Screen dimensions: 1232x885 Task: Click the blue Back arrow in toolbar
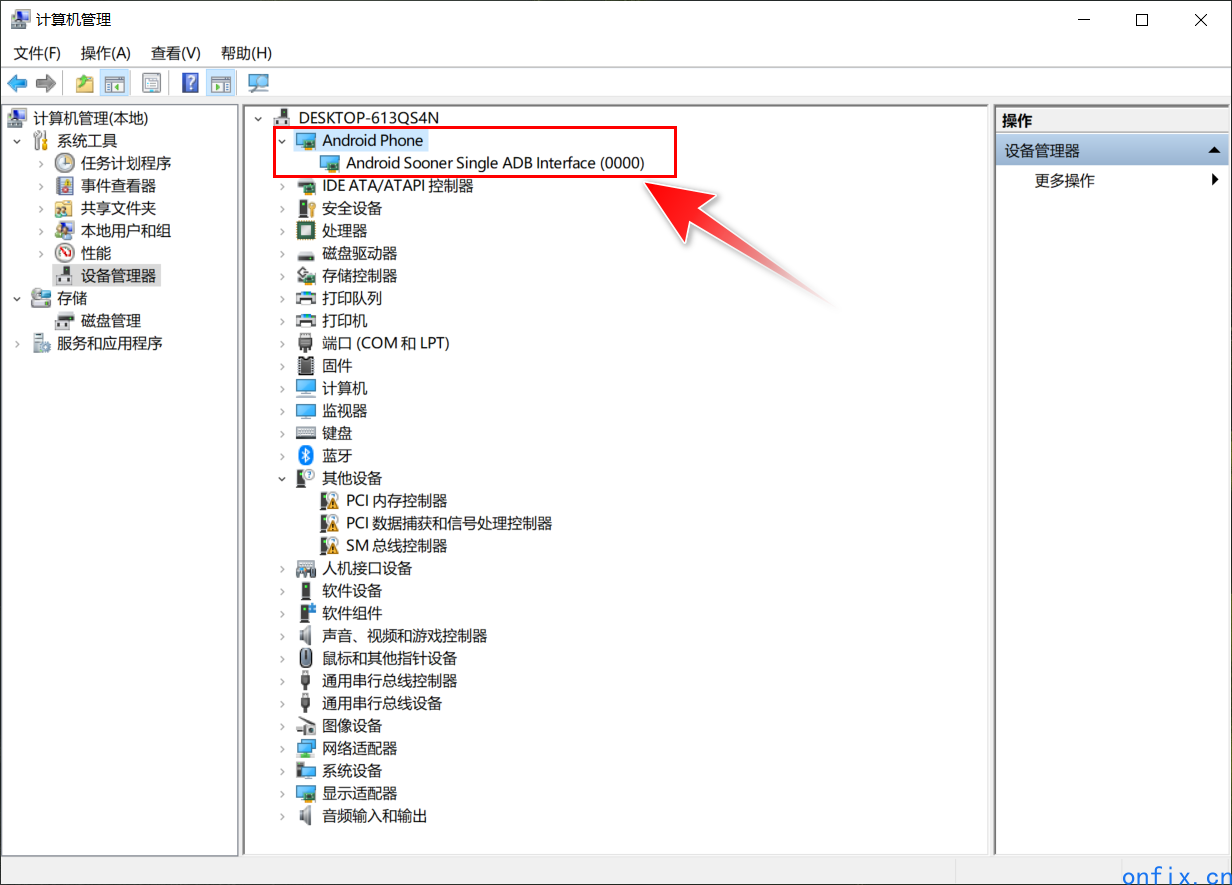click(17, 83)
